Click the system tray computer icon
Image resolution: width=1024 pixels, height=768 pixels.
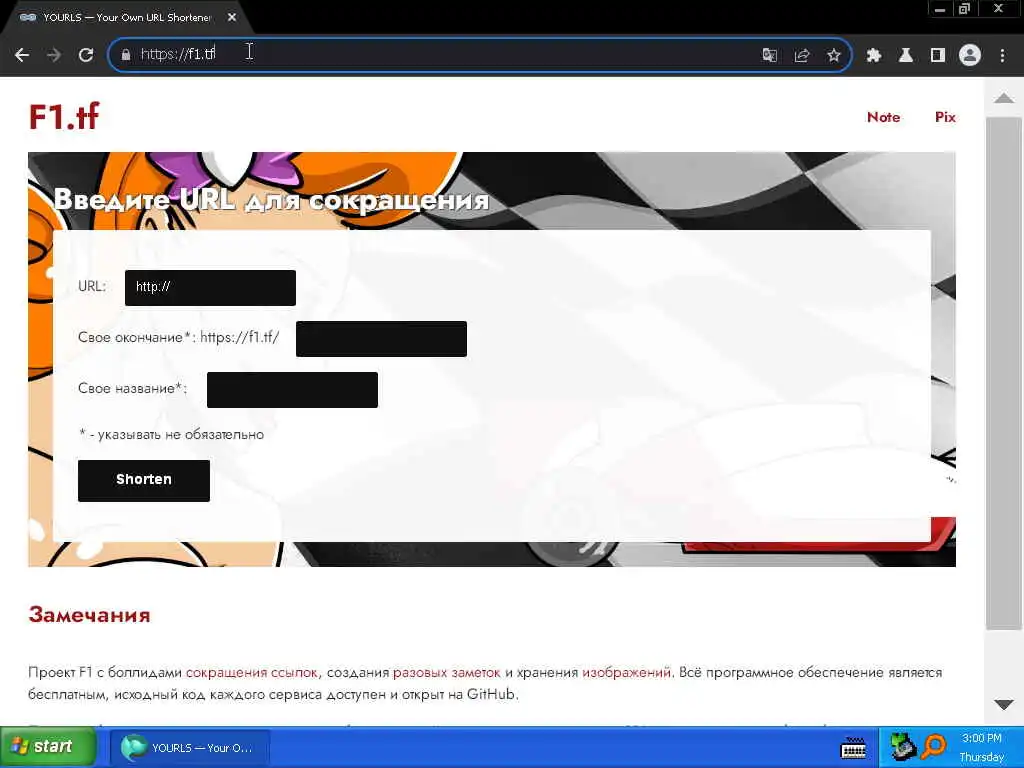[x=903, y=747]
